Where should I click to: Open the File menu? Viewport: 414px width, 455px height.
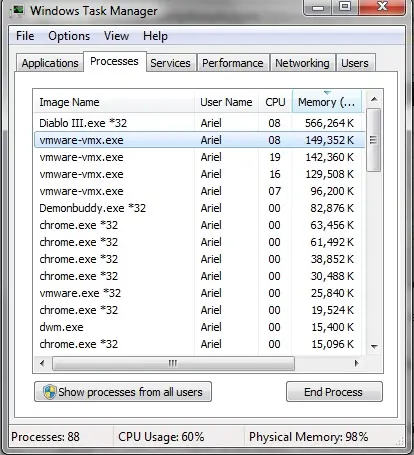click(x=25, y=36)
